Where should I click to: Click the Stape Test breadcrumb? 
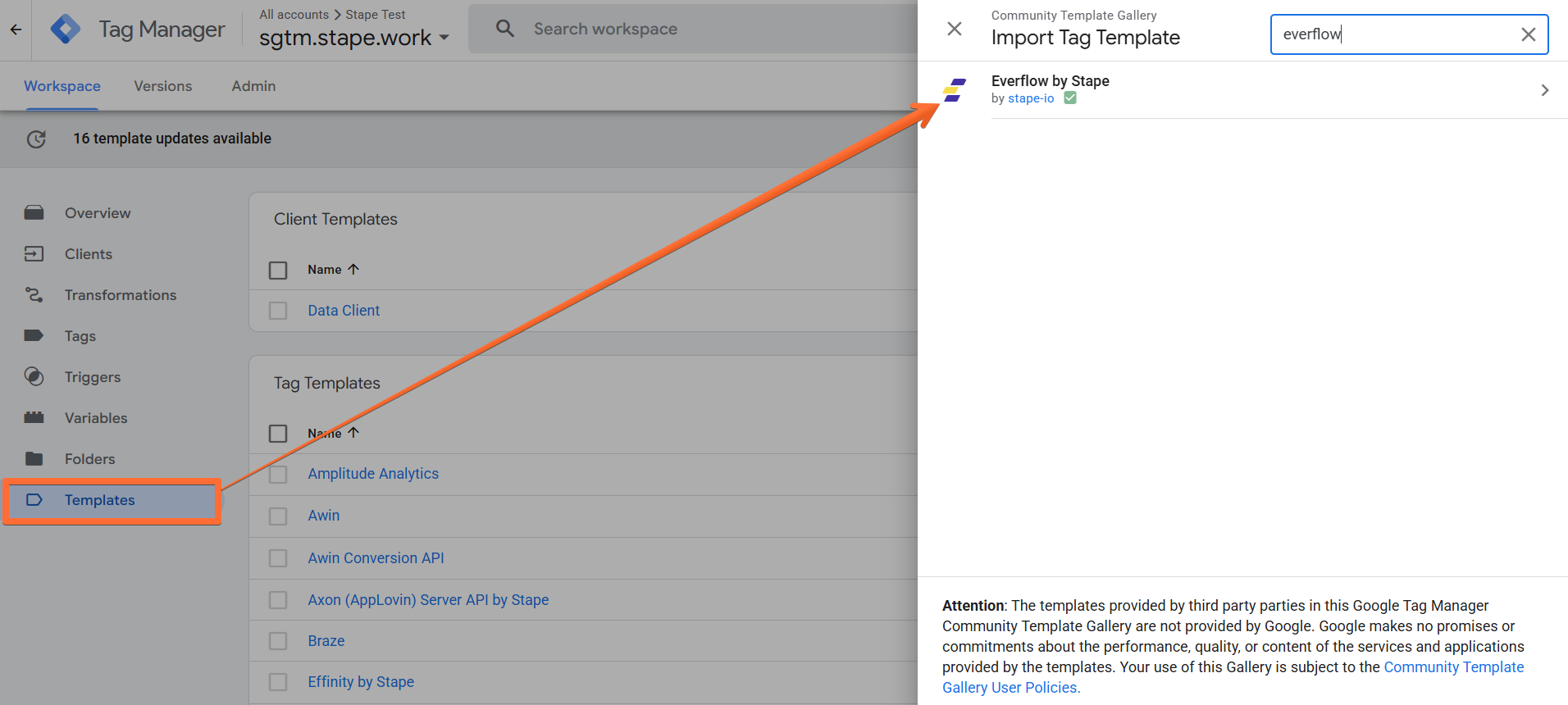click(x=376, y=15)
